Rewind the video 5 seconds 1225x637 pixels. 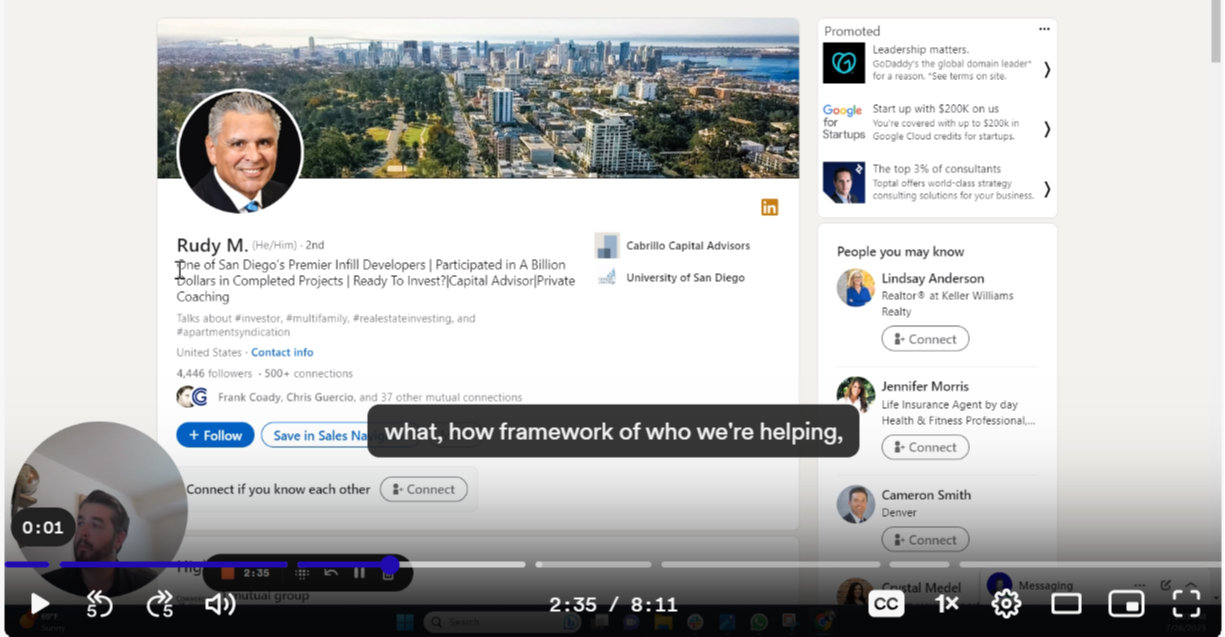[x=98, y=604]
